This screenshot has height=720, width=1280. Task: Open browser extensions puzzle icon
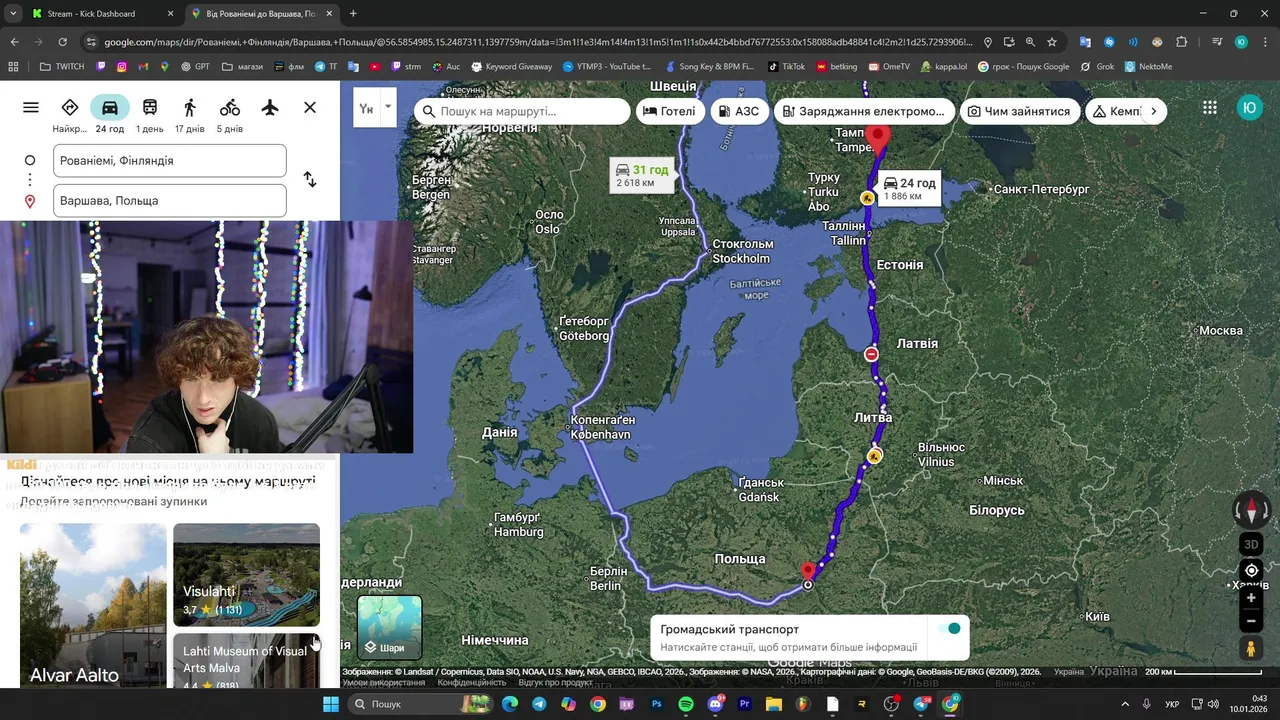(x=1182, y=42)
